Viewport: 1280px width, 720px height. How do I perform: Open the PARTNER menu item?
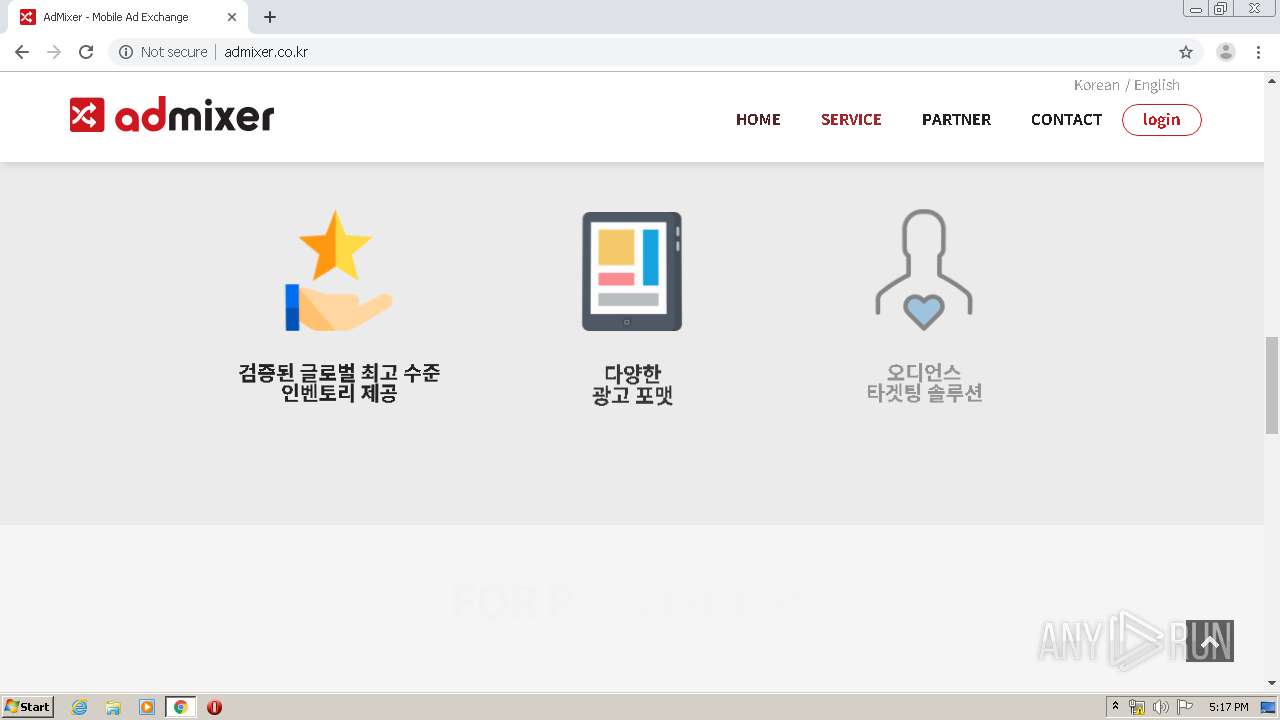pos(956,119)
